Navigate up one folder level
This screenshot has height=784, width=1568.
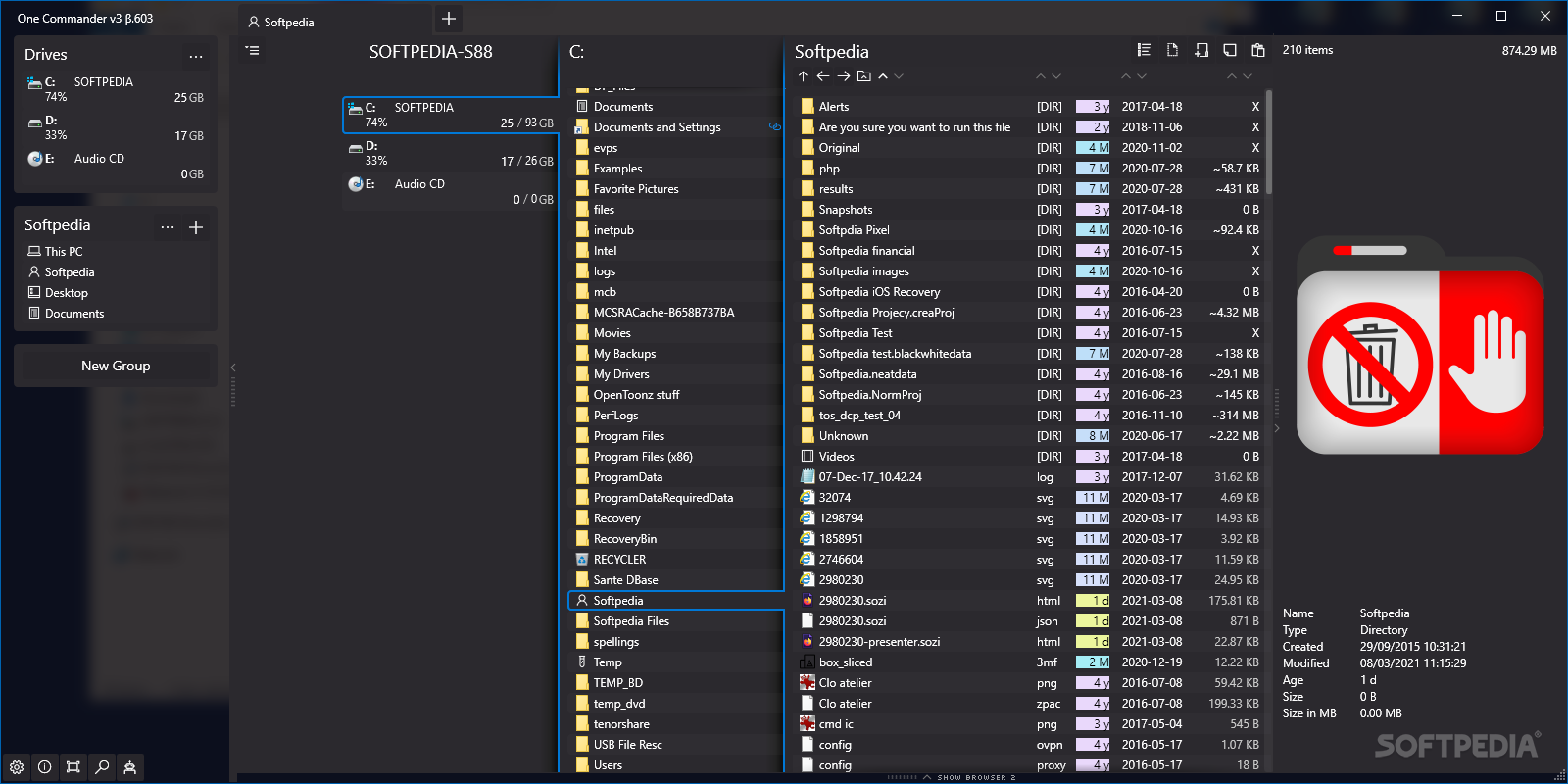(x=803, y=75)
